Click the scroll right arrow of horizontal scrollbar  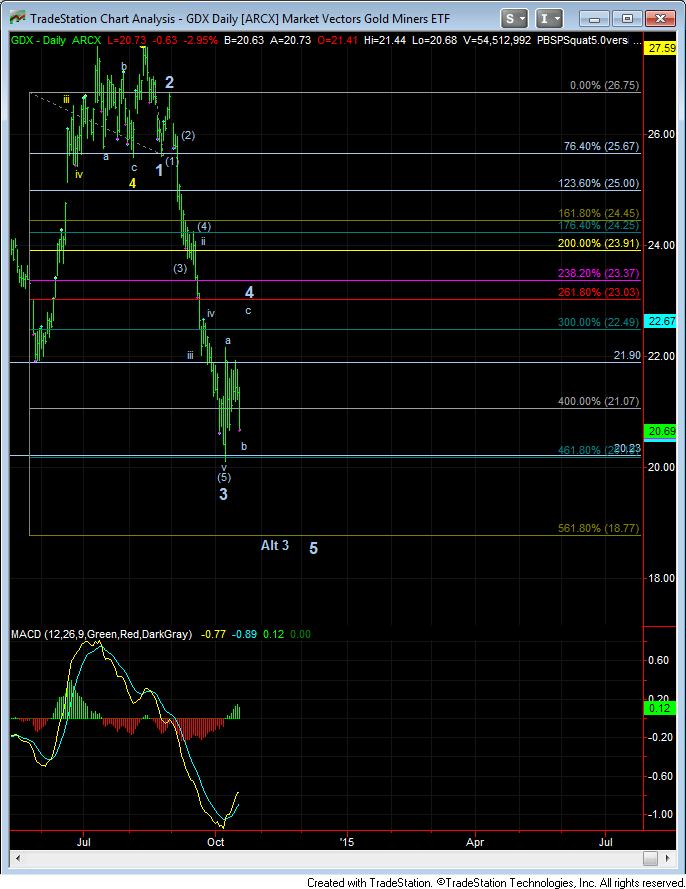668,858
